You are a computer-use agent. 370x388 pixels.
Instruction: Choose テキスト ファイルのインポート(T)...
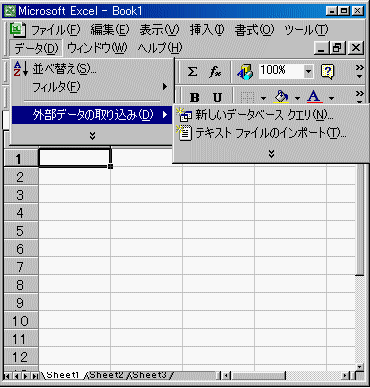[271, 133]
